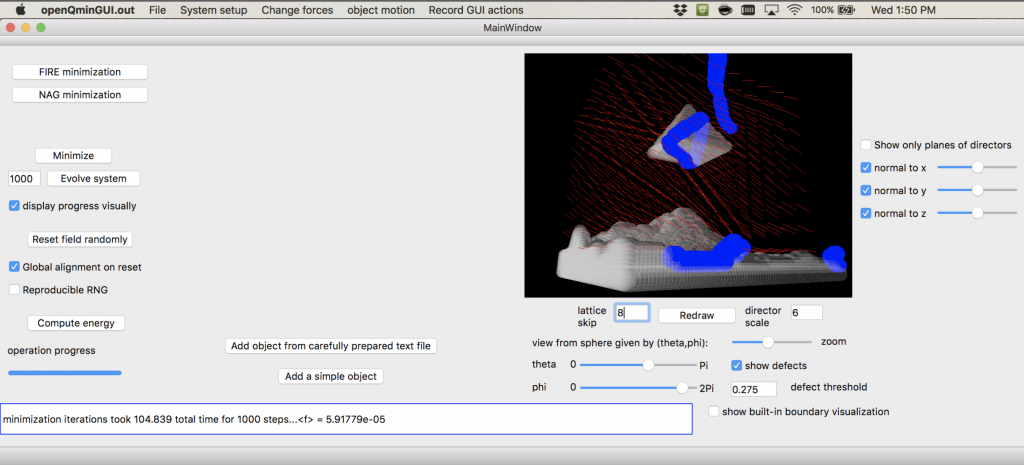Toggle display progress visually checkbox
The image size is (1024, 465).
[14, 206]
